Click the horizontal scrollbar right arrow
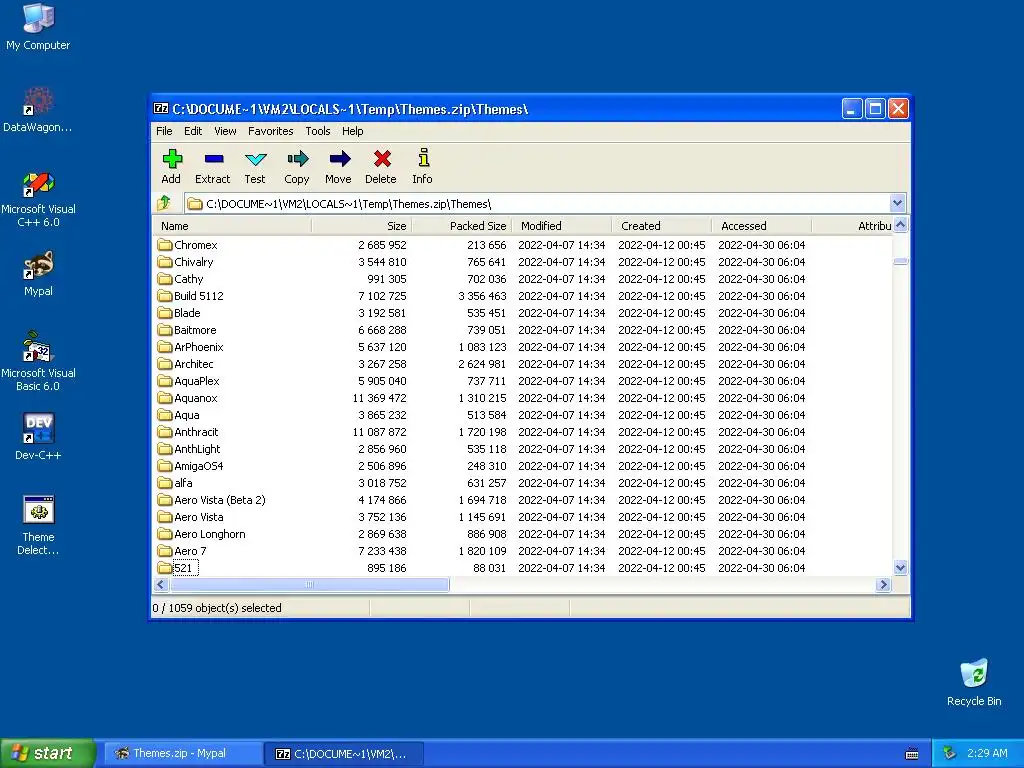Image resolution: width=1024 pixels, height=768 pixels. [x=884, y=584]
